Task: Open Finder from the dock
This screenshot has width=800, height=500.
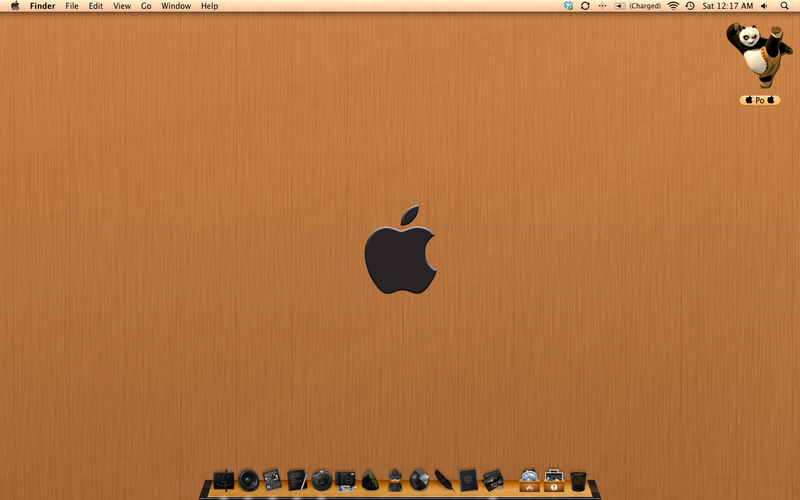Action: pyautogui.click(x=223, y=480)
